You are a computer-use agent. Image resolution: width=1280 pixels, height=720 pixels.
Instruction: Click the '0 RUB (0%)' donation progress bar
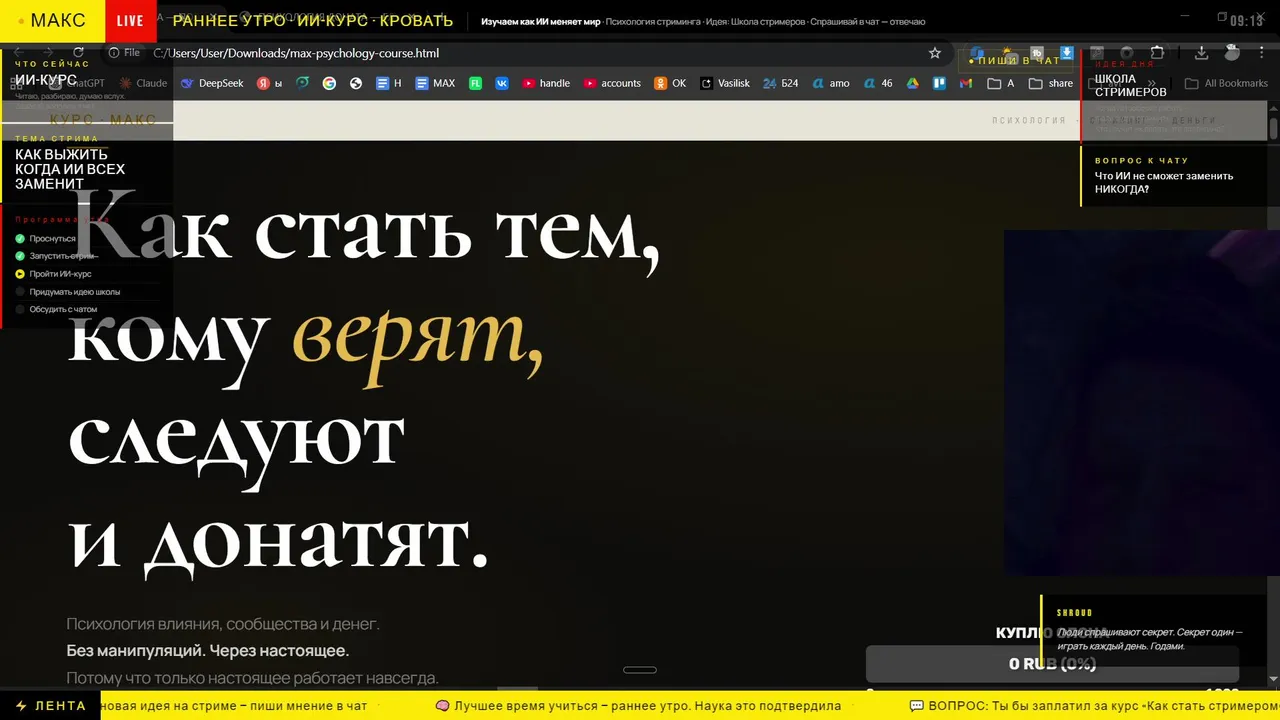click(x=1052, y=664)
